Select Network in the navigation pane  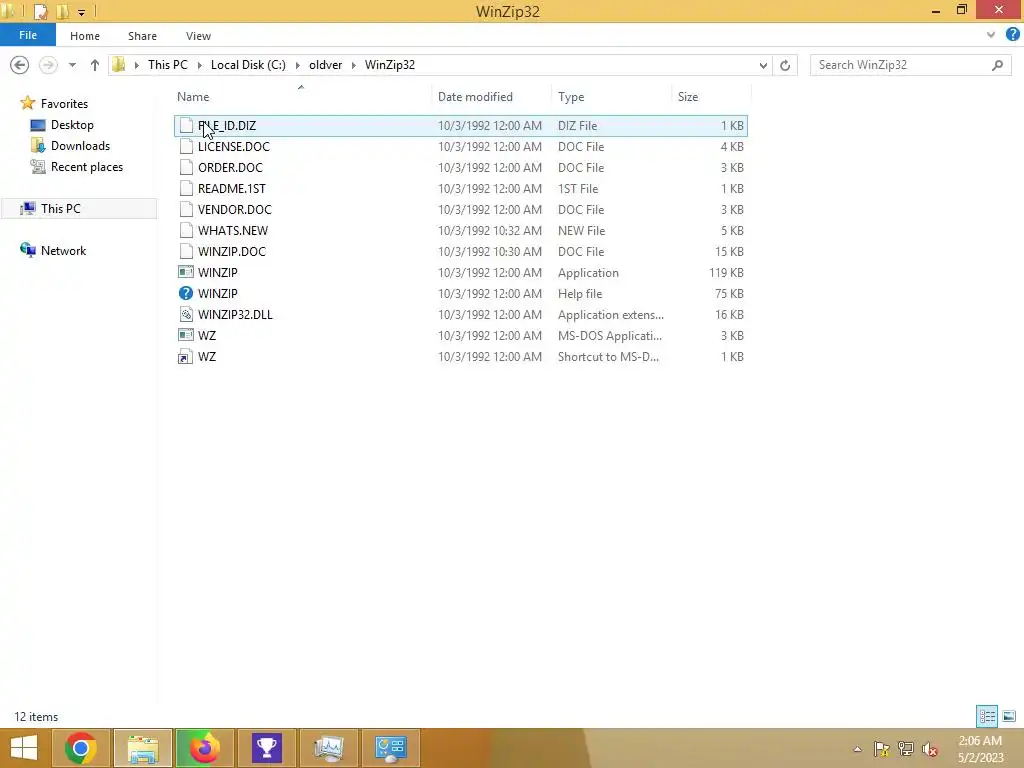point(63,250)
